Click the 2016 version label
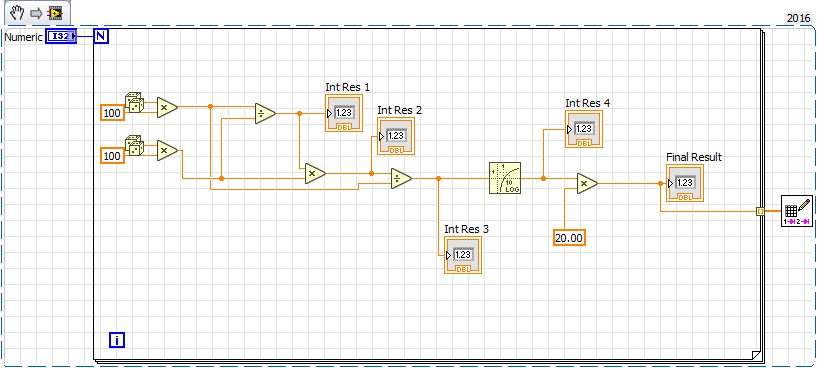 tap(798, 18)
